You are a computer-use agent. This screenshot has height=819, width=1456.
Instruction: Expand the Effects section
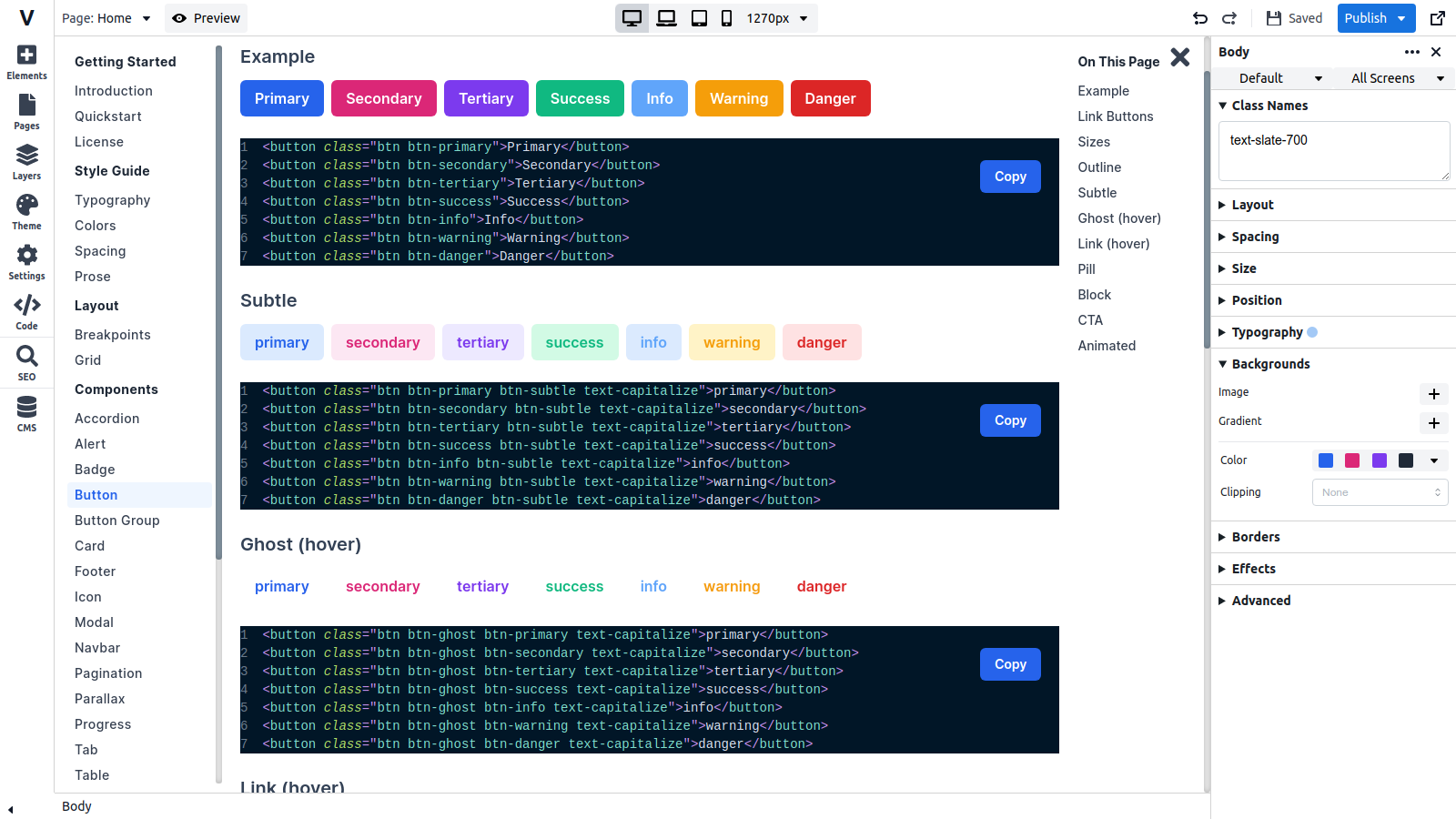click(x=1247, y=569)
